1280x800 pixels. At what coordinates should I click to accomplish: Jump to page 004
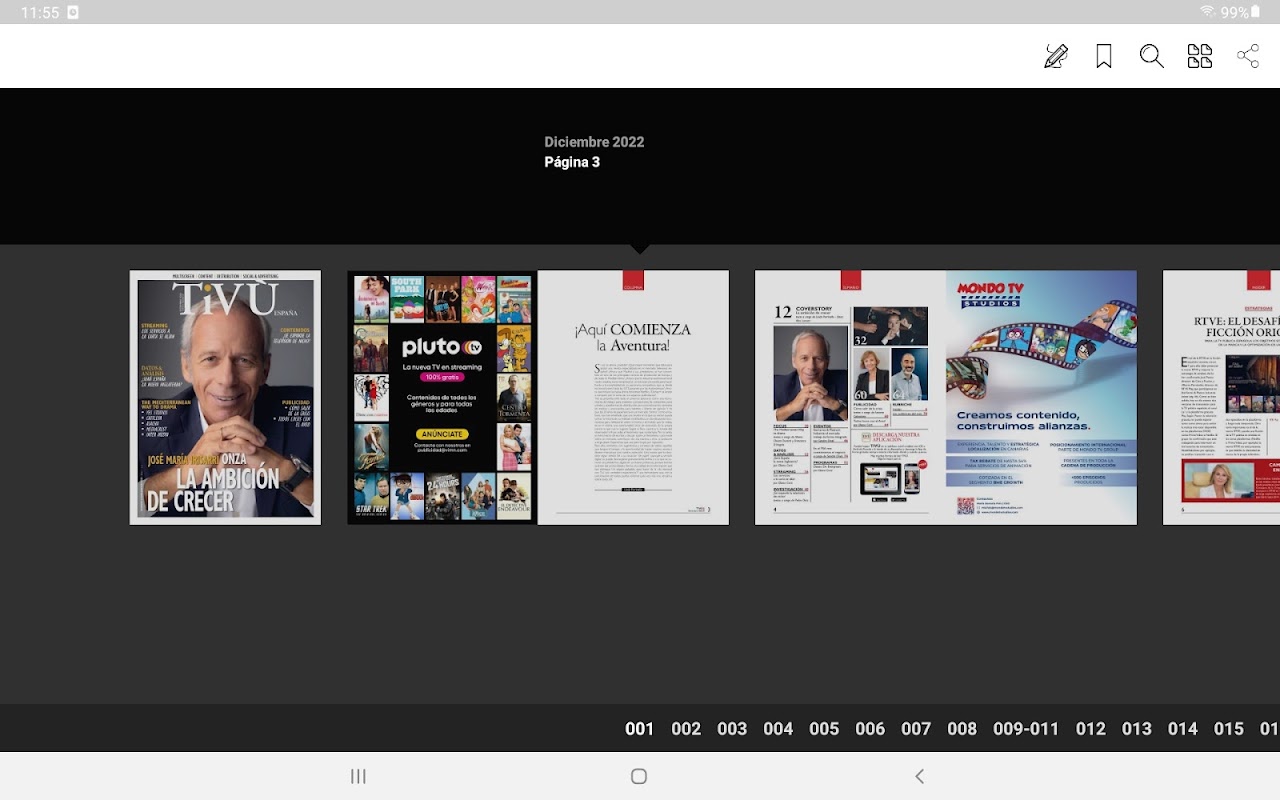tap(778, 729)
